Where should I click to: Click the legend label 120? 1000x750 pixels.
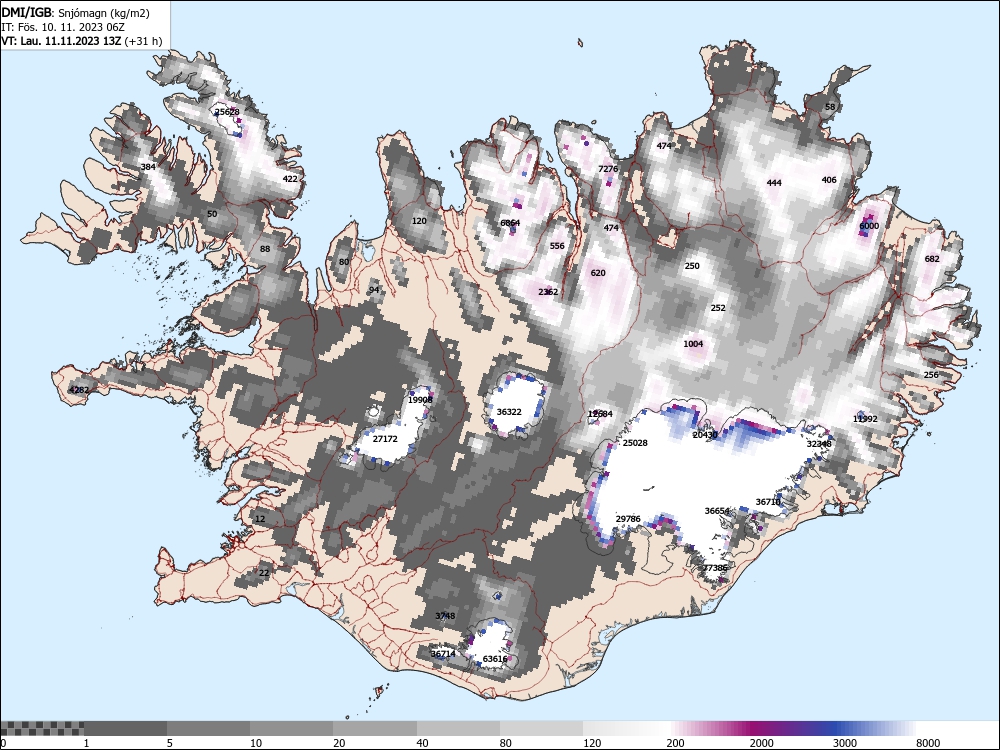[592, 743]
